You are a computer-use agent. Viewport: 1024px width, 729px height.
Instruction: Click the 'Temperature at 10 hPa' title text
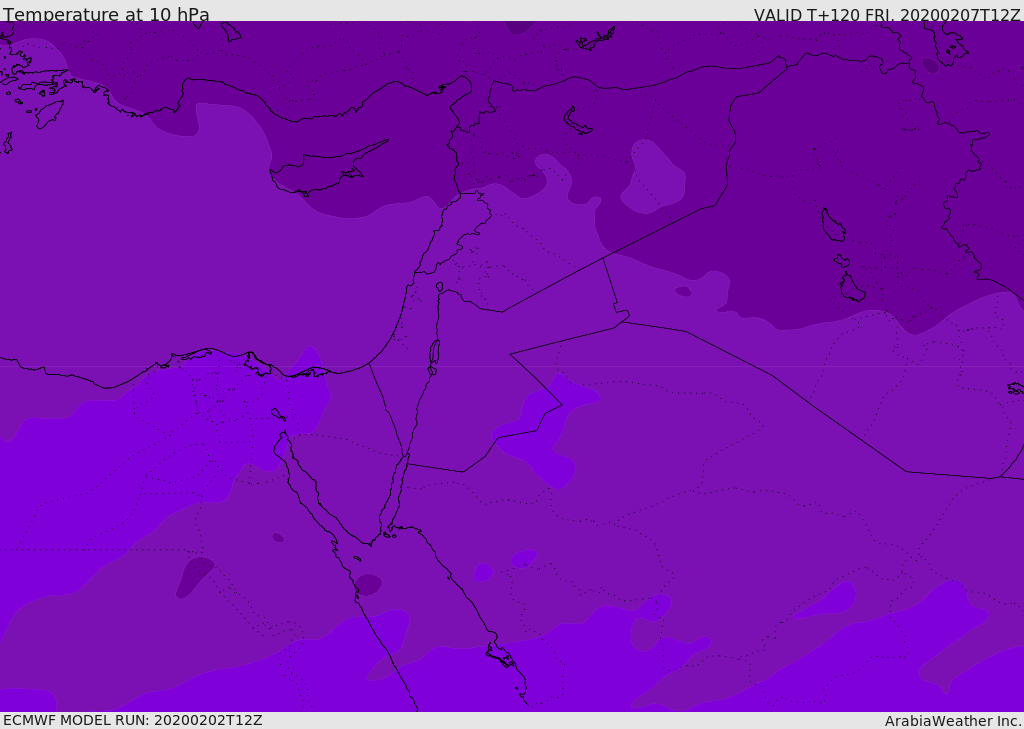point(106,14)
